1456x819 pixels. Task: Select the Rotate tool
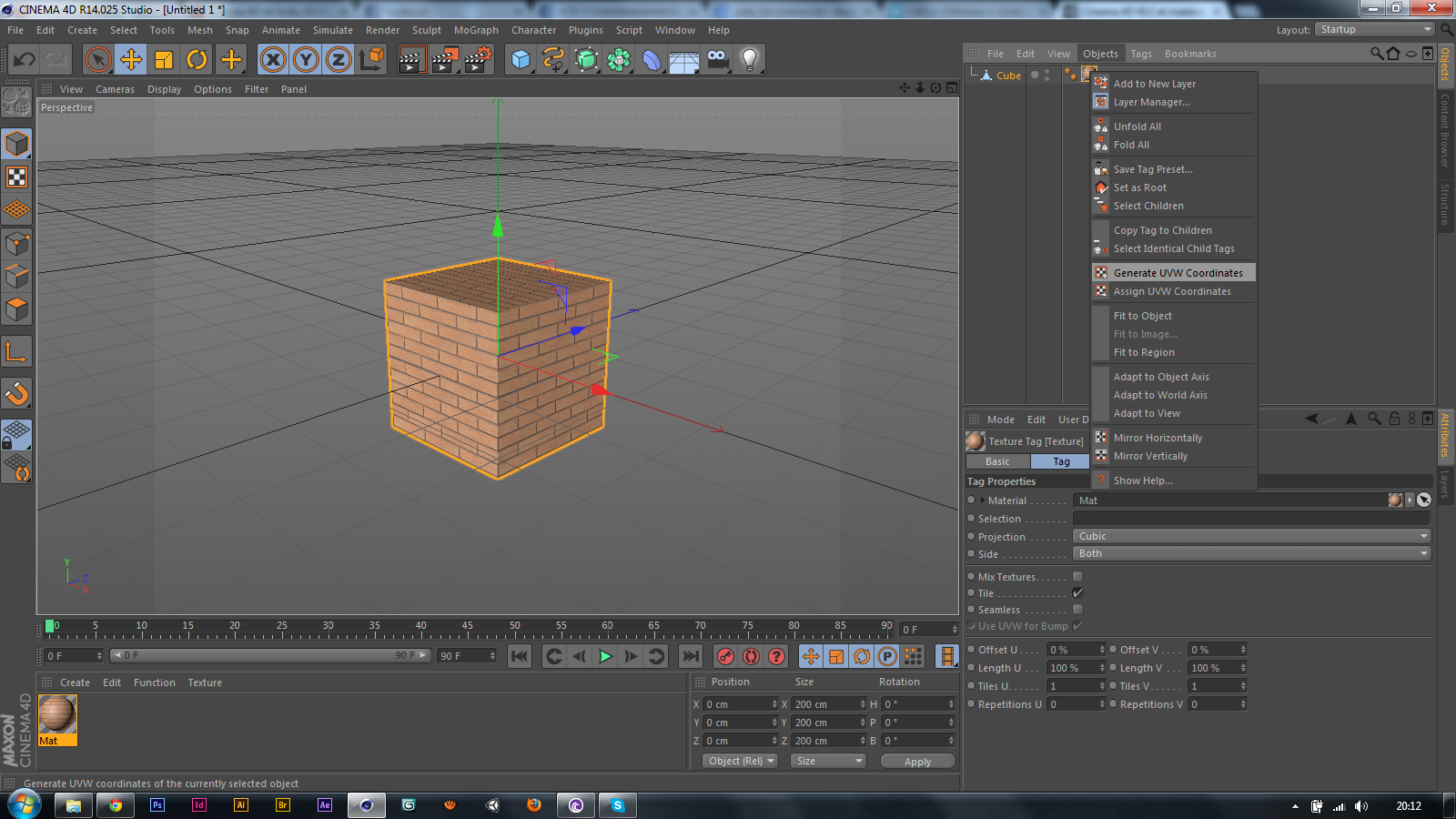click(197, 60)
